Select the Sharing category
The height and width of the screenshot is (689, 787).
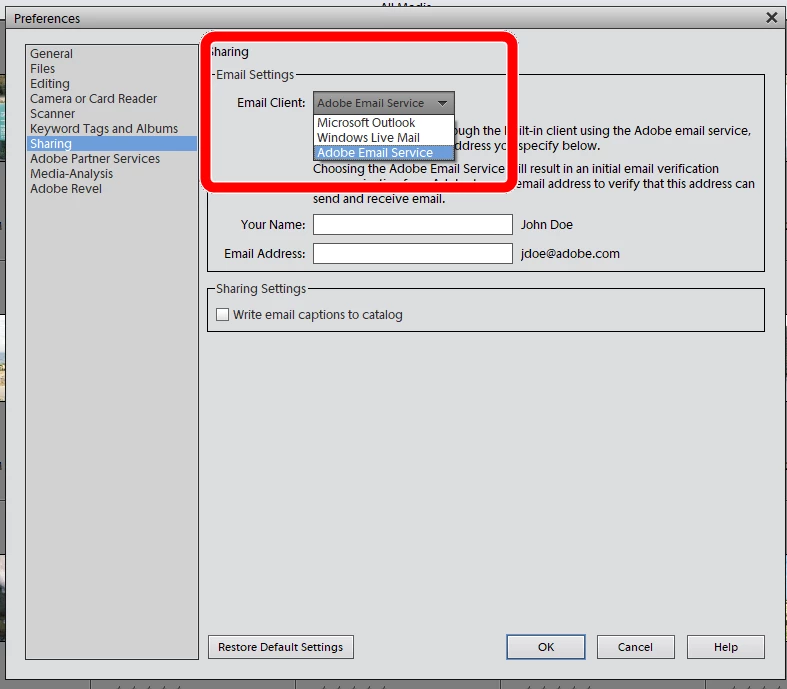pyautogui.click(x=112, y=144)
